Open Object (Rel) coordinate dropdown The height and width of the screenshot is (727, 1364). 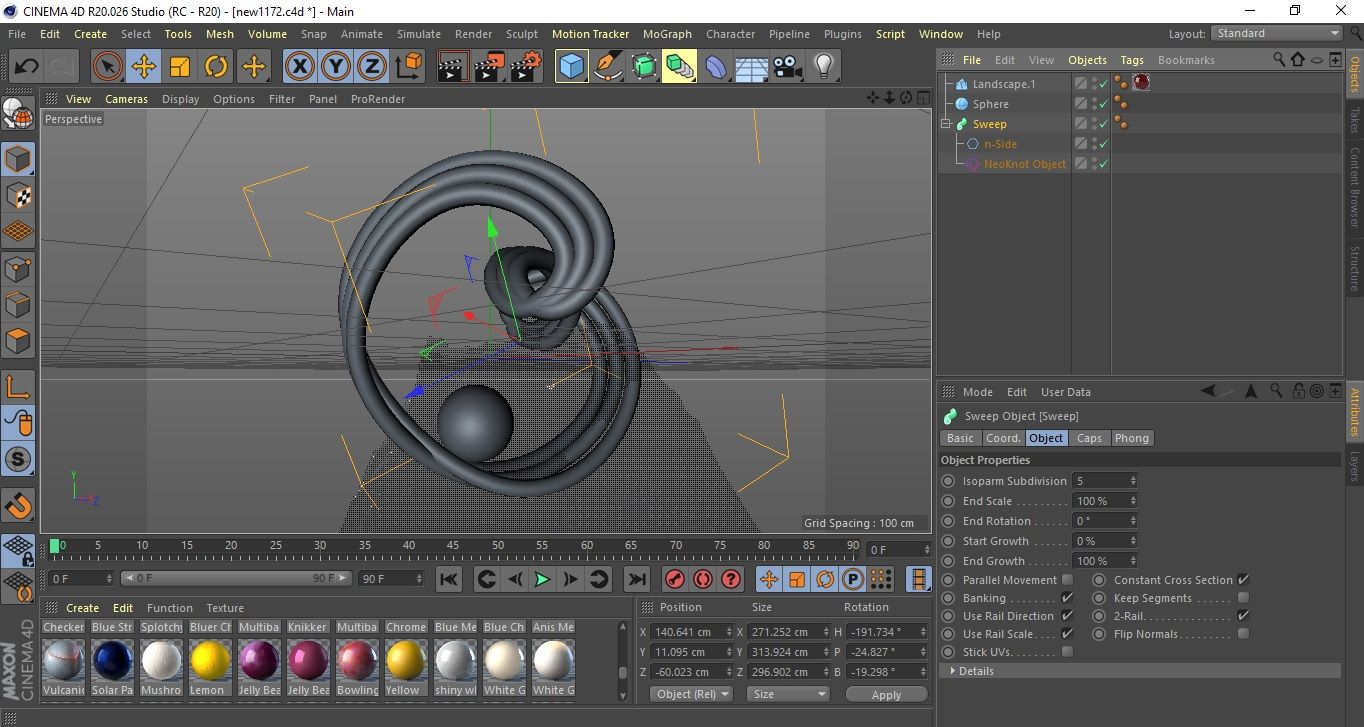pyautogui.click(x=691, y=694)
